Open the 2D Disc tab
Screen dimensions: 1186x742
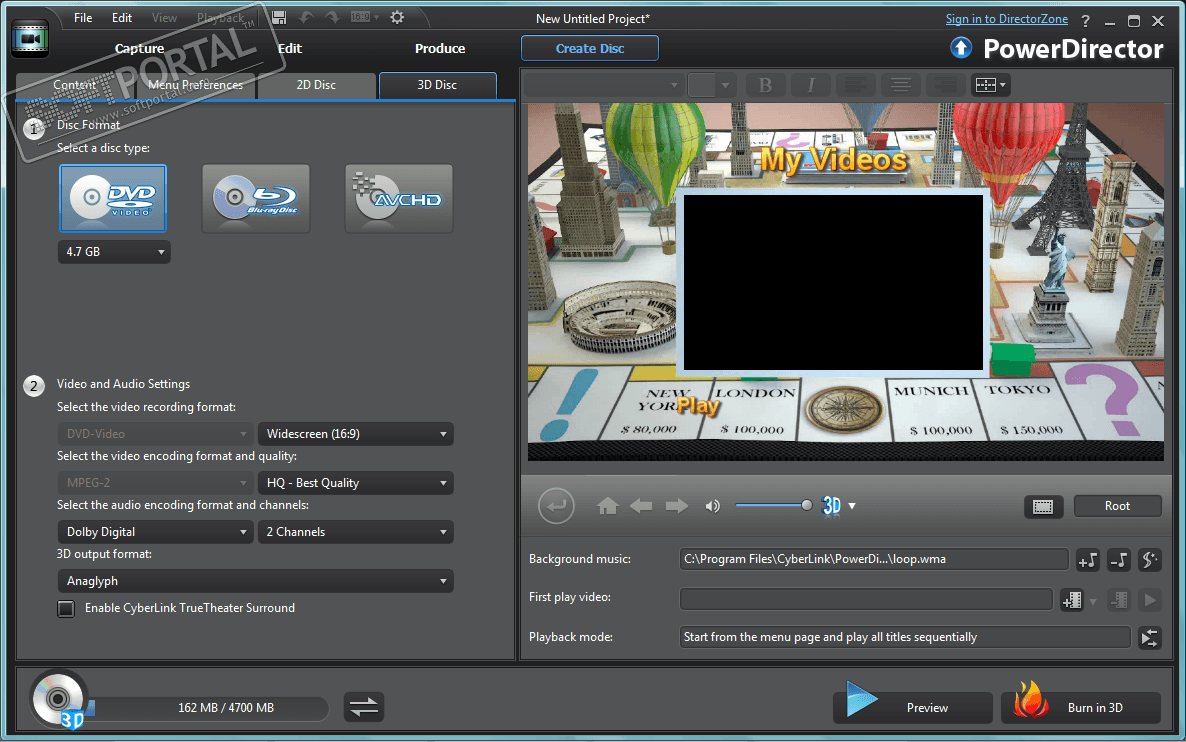(316, 85)
